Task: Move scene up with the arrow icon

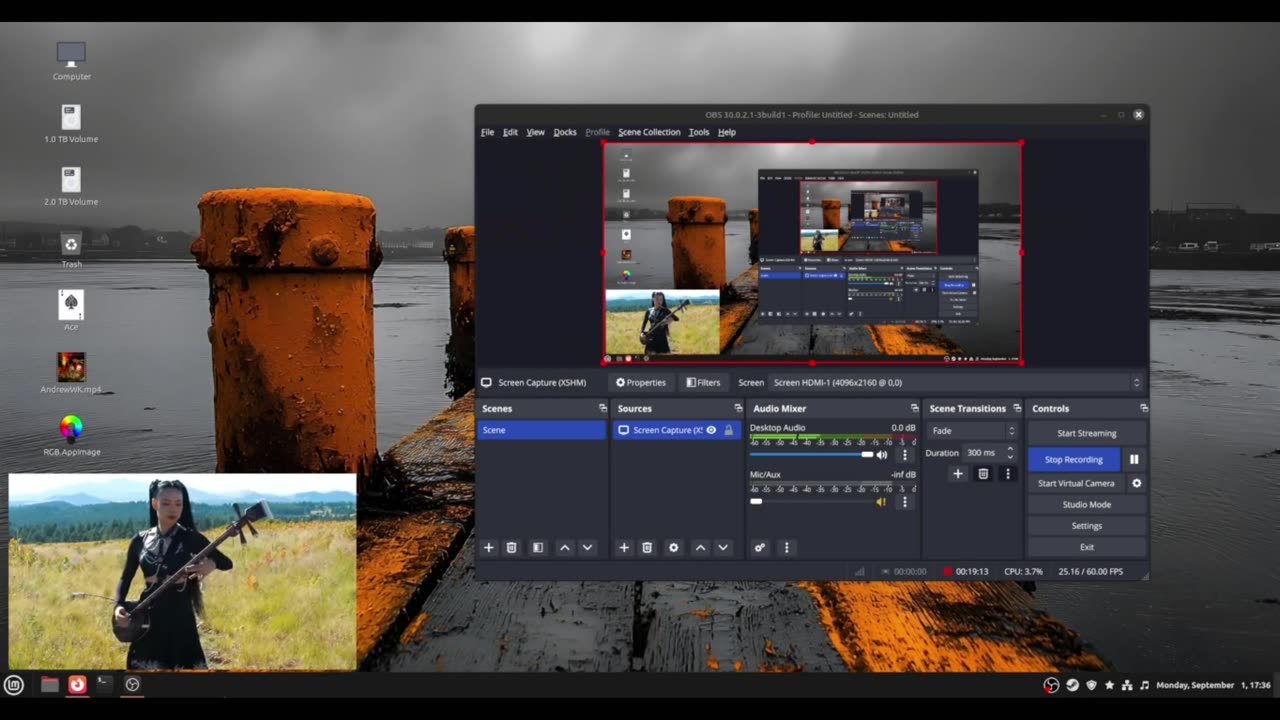Action: point(565,547)
